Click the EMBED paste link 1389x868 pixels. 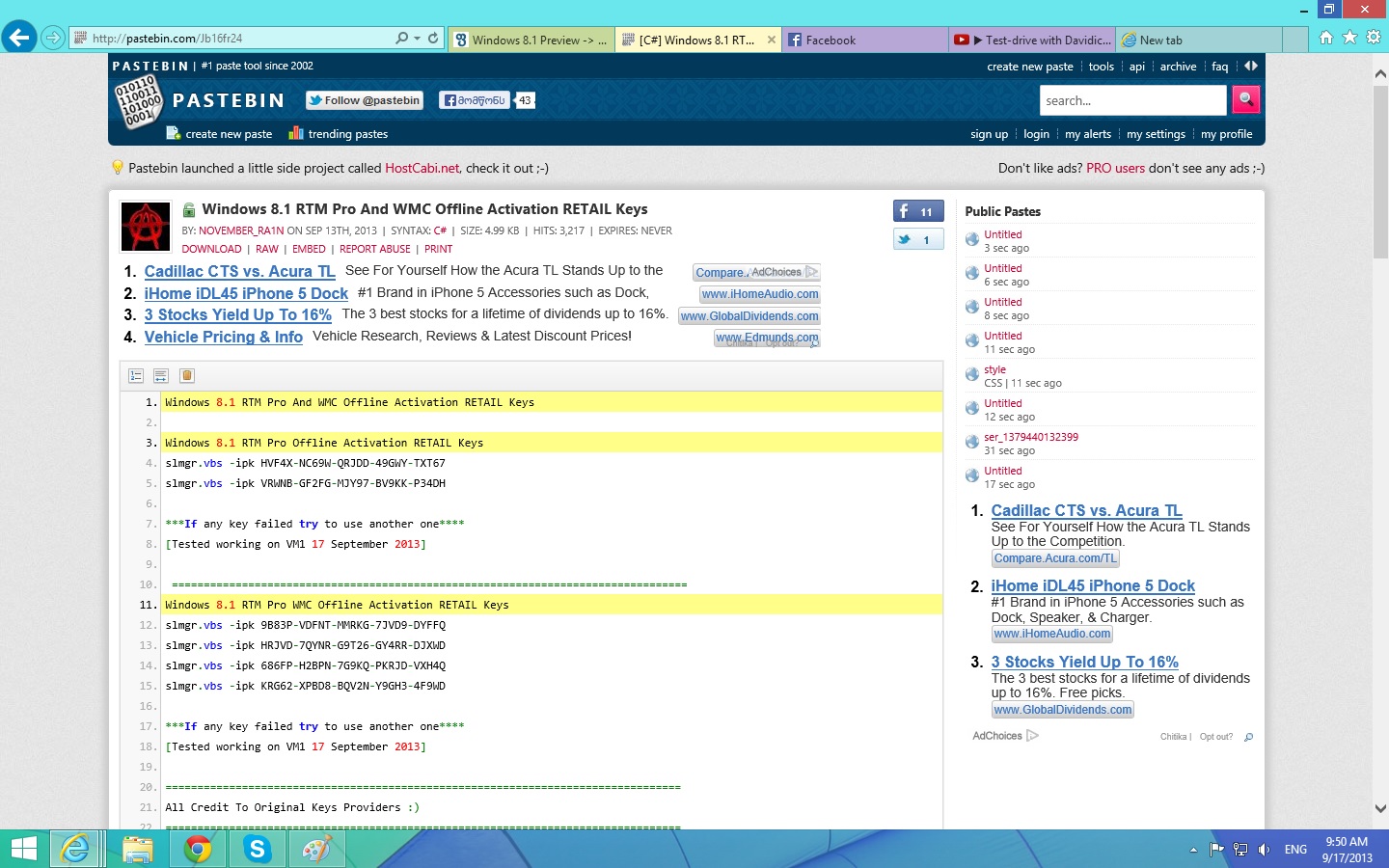(x=309, y=249)
